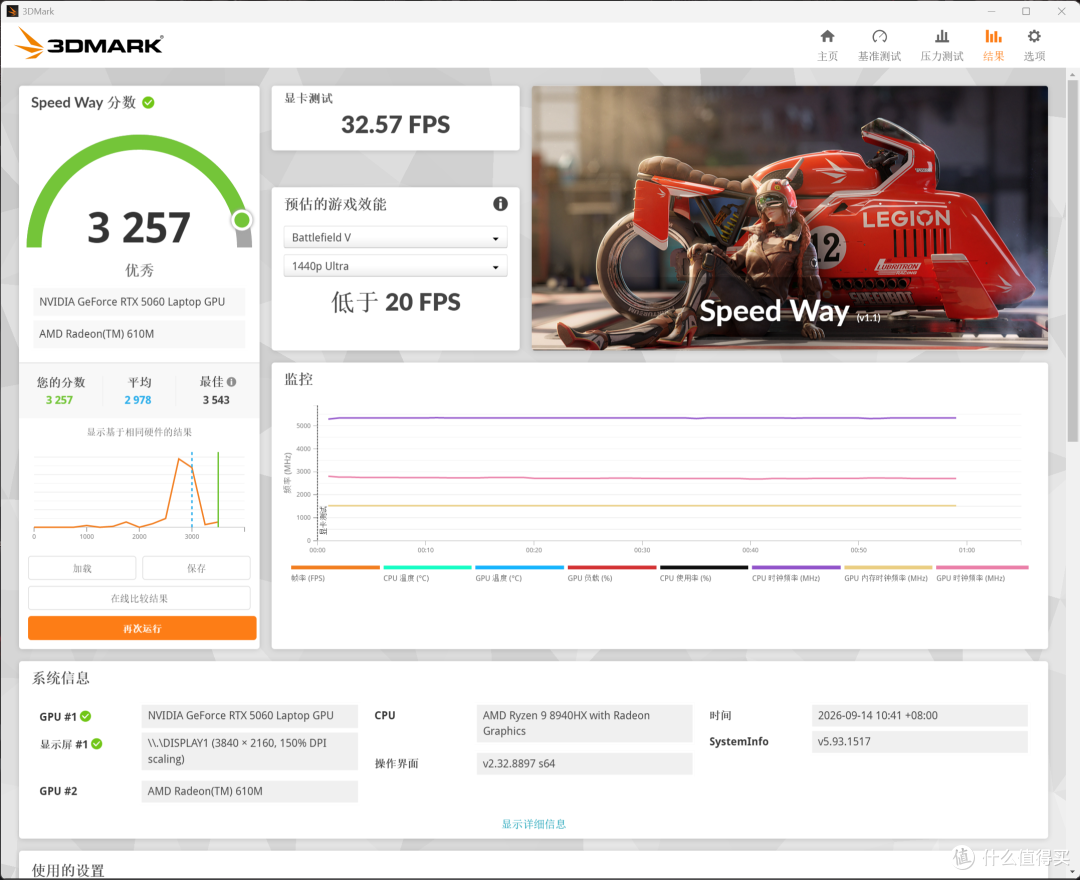Click the 3DMark title bar app icon
The width and height of the screenshot is (1080, 880).
[12, 11]
